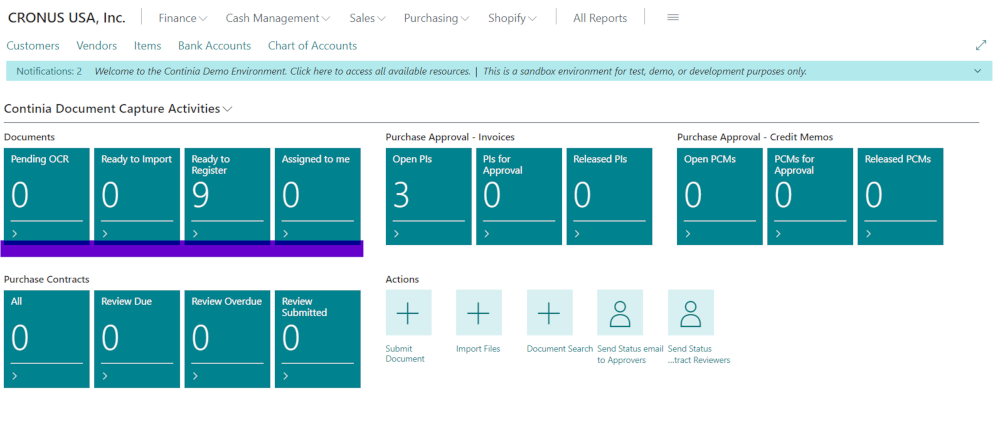Screen dimensions: 1000x425
Task: Open the Chart of Accounts link
Action: (x=312, y=46)
